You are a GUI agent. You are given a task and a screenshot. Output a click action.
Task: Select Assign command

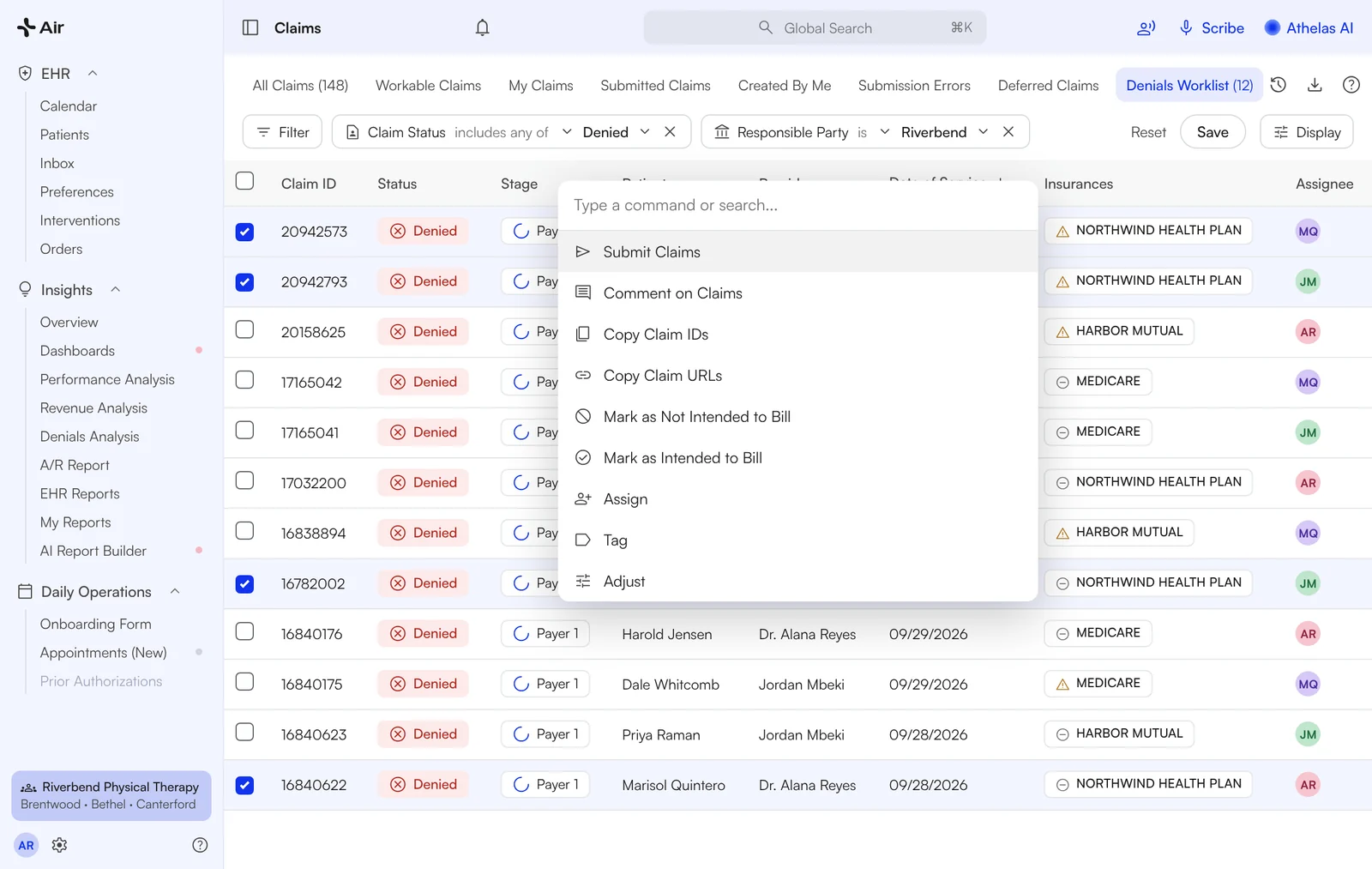point(797,499)
